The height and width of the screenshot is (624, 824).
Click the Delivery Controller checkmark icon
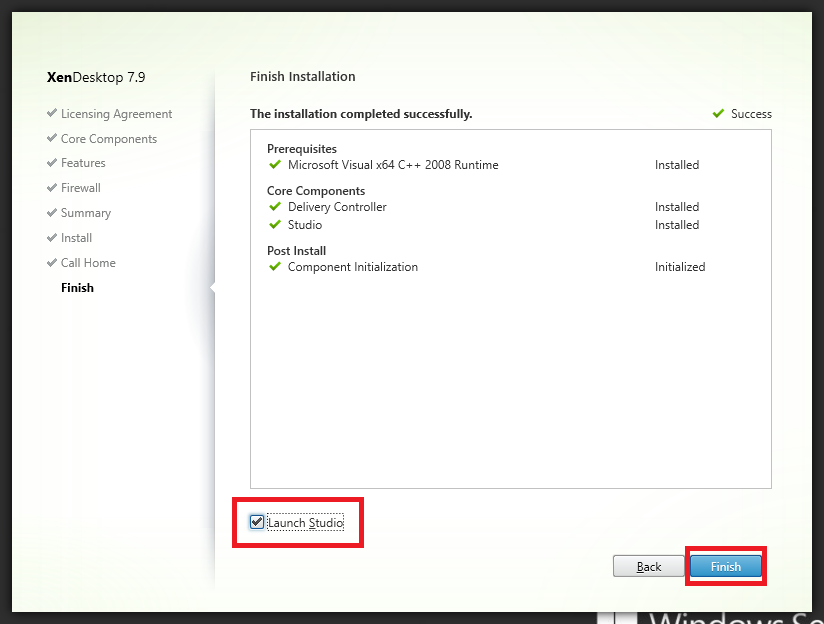[x=275, y=207]
